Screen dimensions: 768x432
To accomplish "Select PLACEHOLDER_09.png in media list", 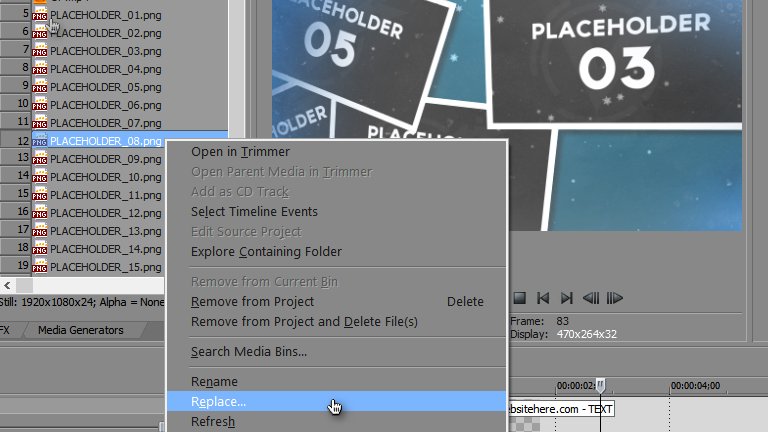I will click(x=106, y=159).
